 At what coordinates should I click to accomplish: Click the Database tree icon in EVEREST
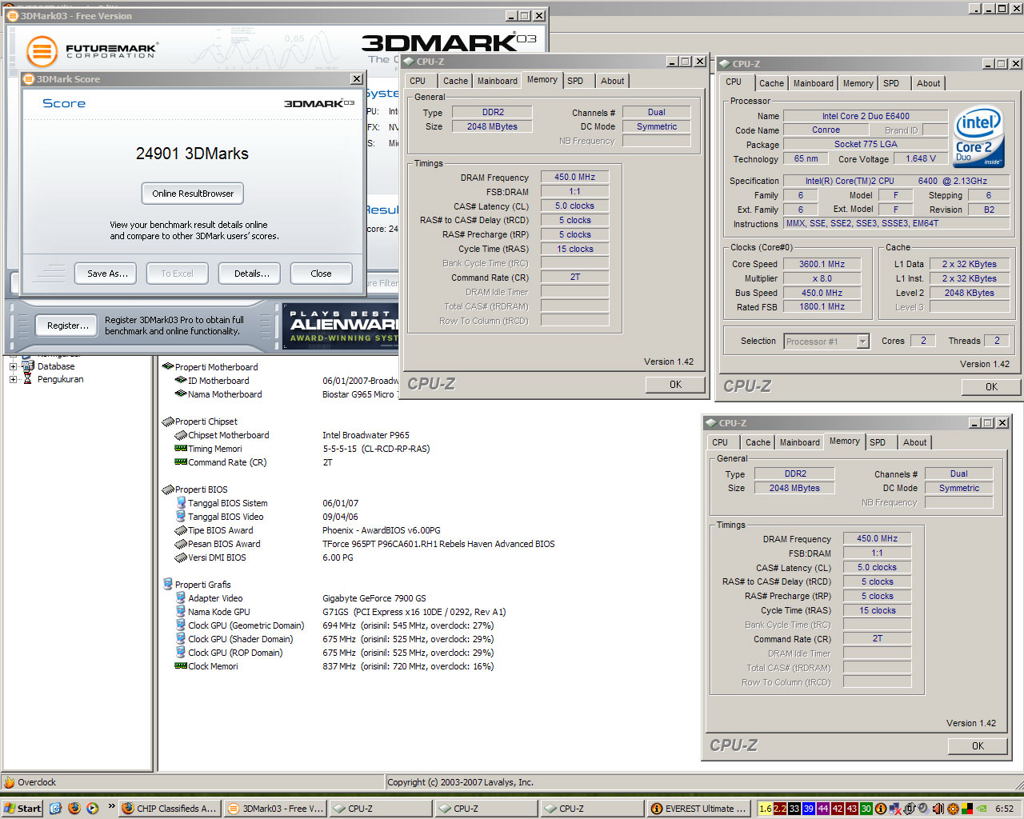[x=28, y=366]
